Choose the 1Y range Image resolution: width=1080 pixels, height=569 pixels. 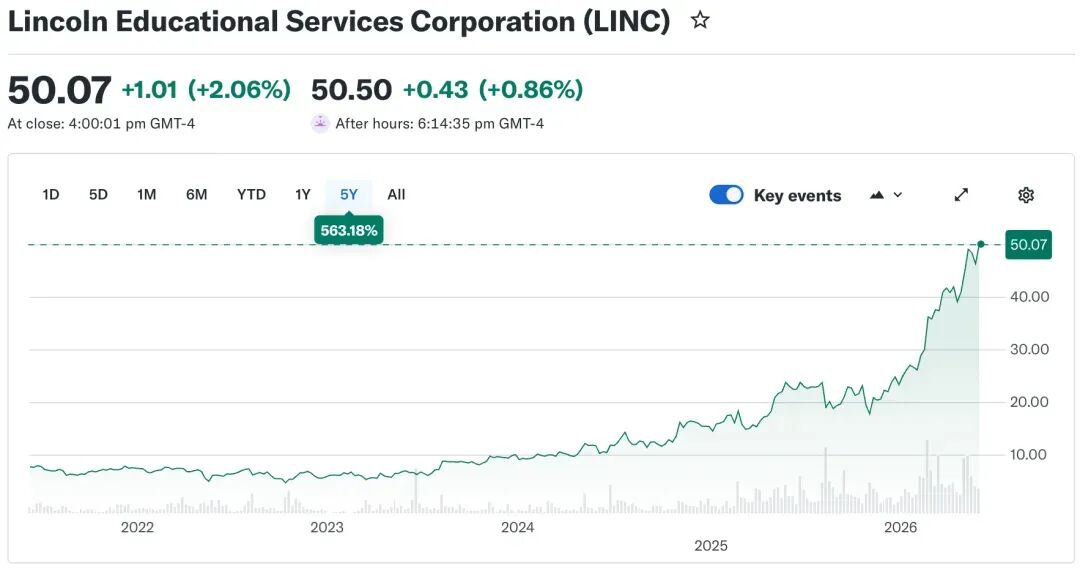tap(302, 194)
